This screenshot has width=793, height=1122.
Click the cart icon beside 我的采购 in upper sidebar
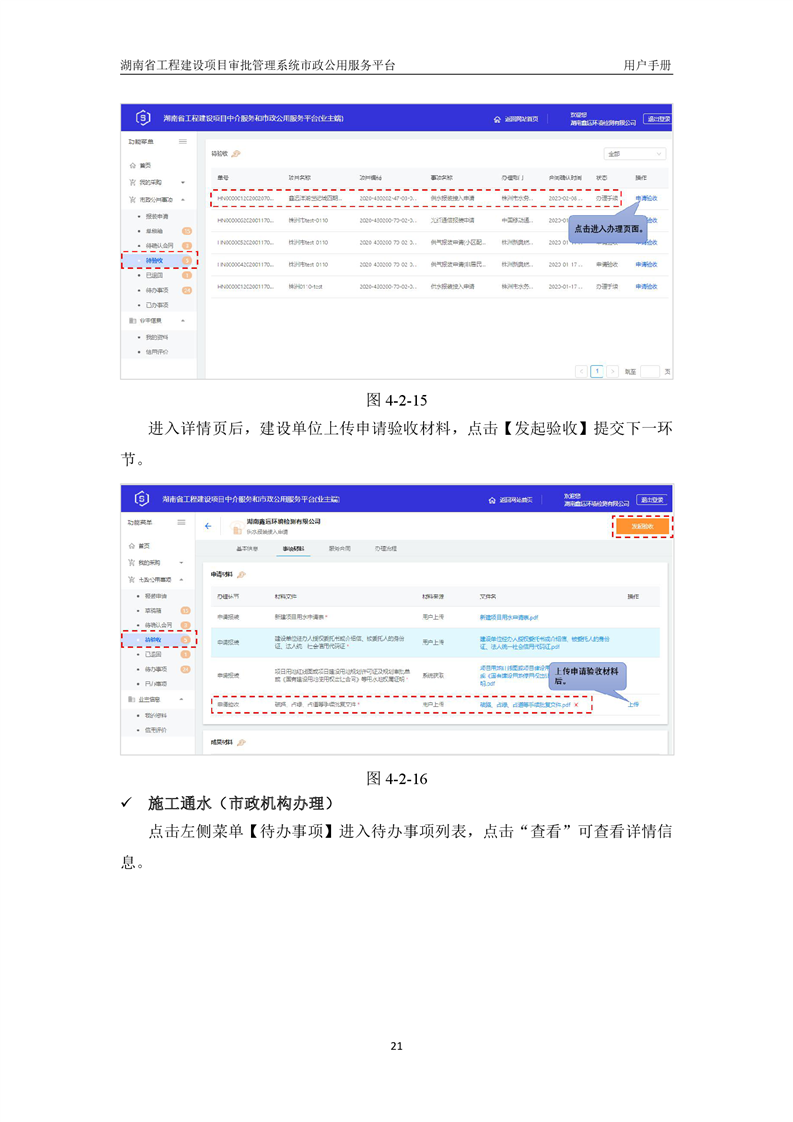coord(132,182)
